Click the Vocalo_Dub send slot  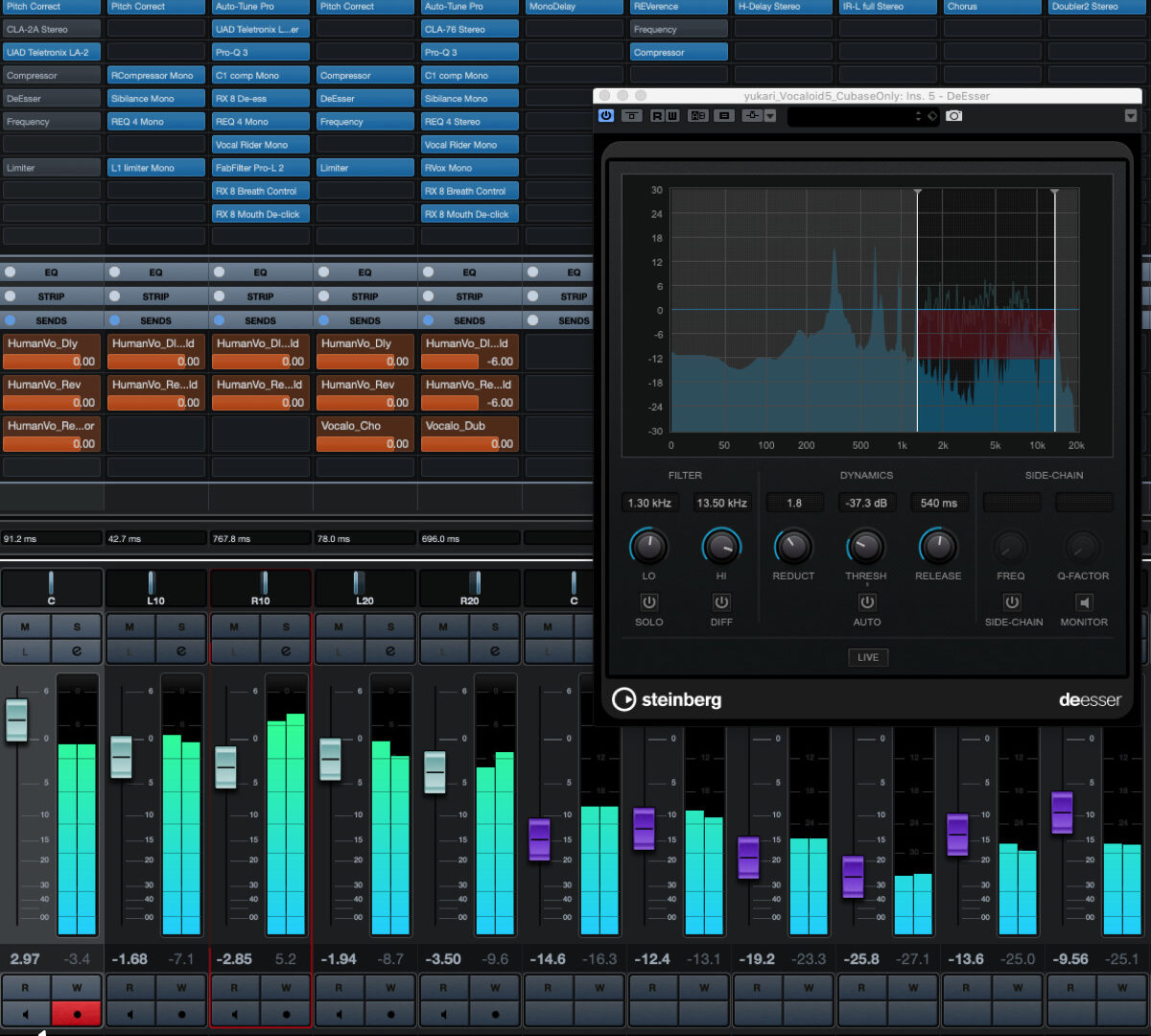tap(470, 434)
